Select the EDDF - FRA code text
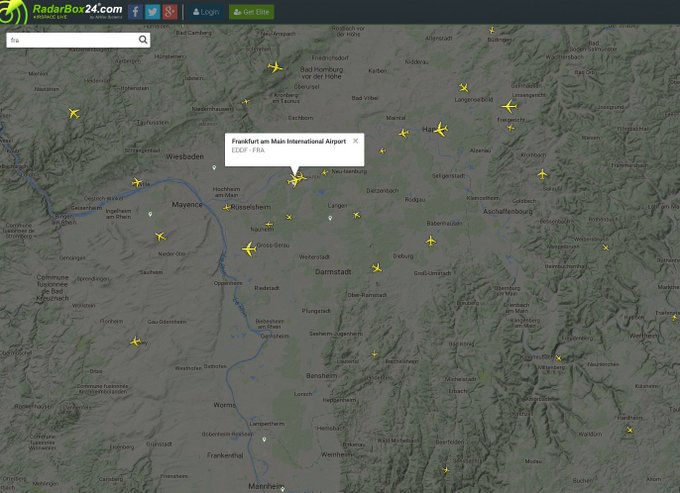The height and width of the screenshot is (493, 680). pos(248,150)
